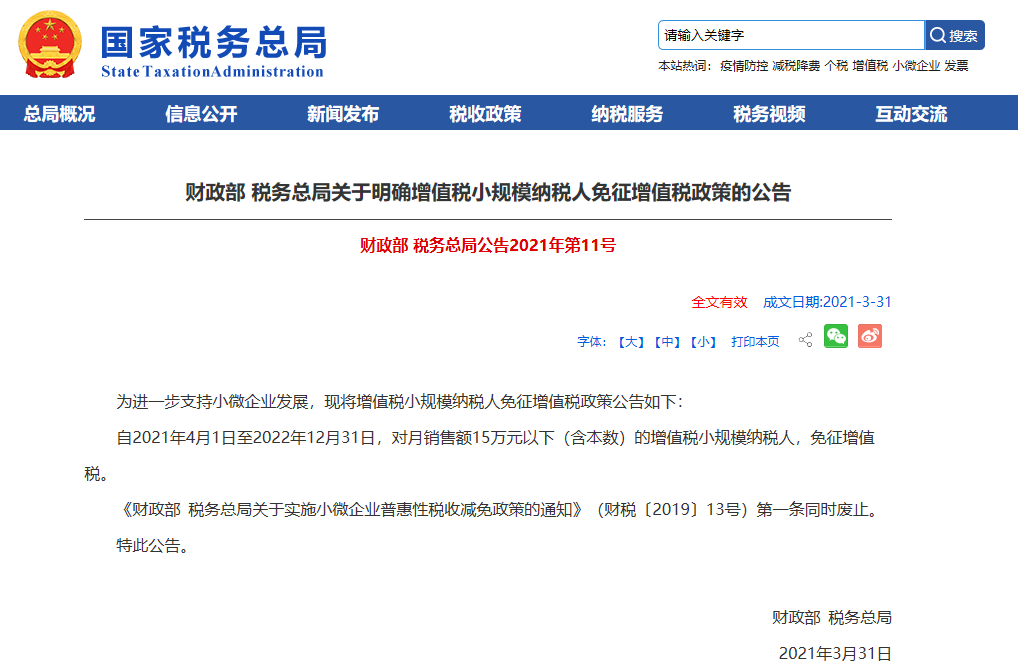
Task: Click the 搜索 search button
Action: pos(954,36)
